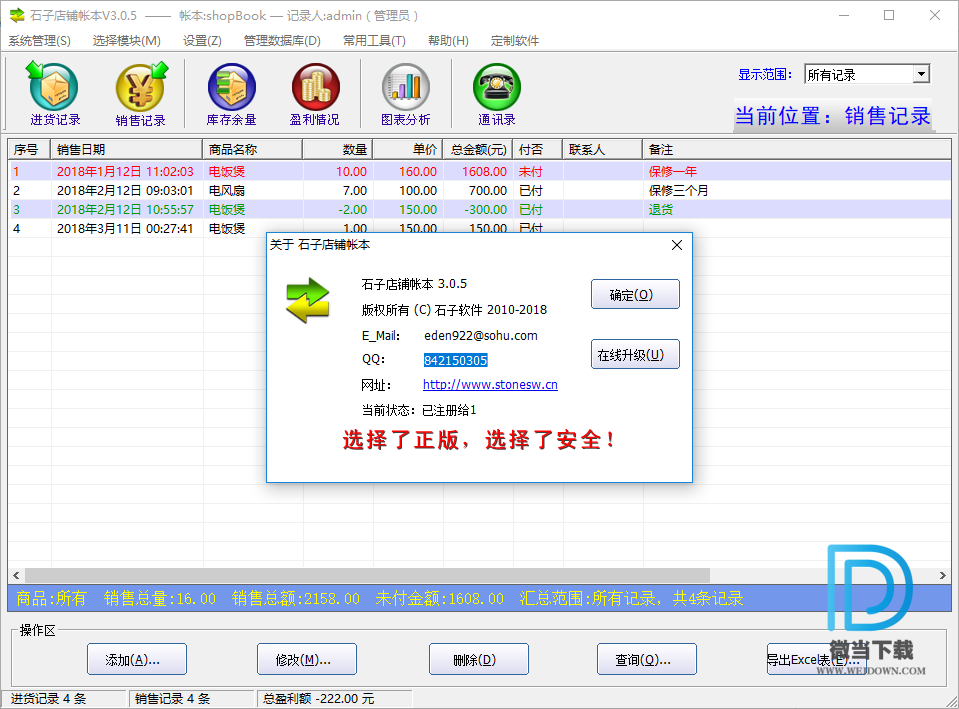The height and width of the screenshot is (709, 959).
Task: Open the 图表分析 chart analysis module
Action: [x=405, y=94]
